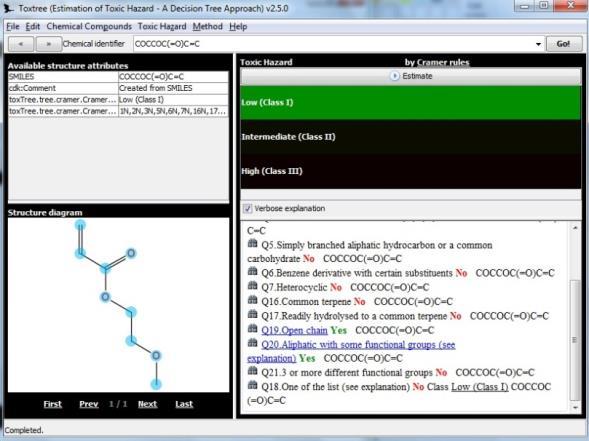Screen dimensions: 589x441
Task: Open the Chemical Compounds menu
Action: coord(89,27)
